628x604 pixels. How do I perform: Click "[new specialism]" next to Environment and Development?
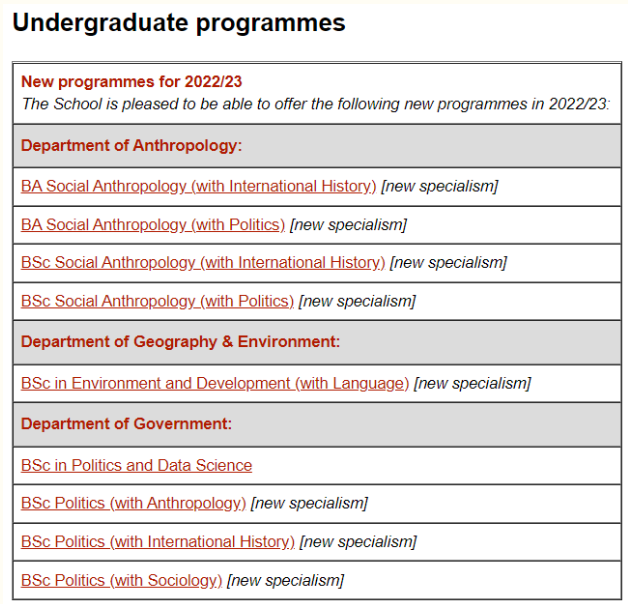click(x=472, y=383)
